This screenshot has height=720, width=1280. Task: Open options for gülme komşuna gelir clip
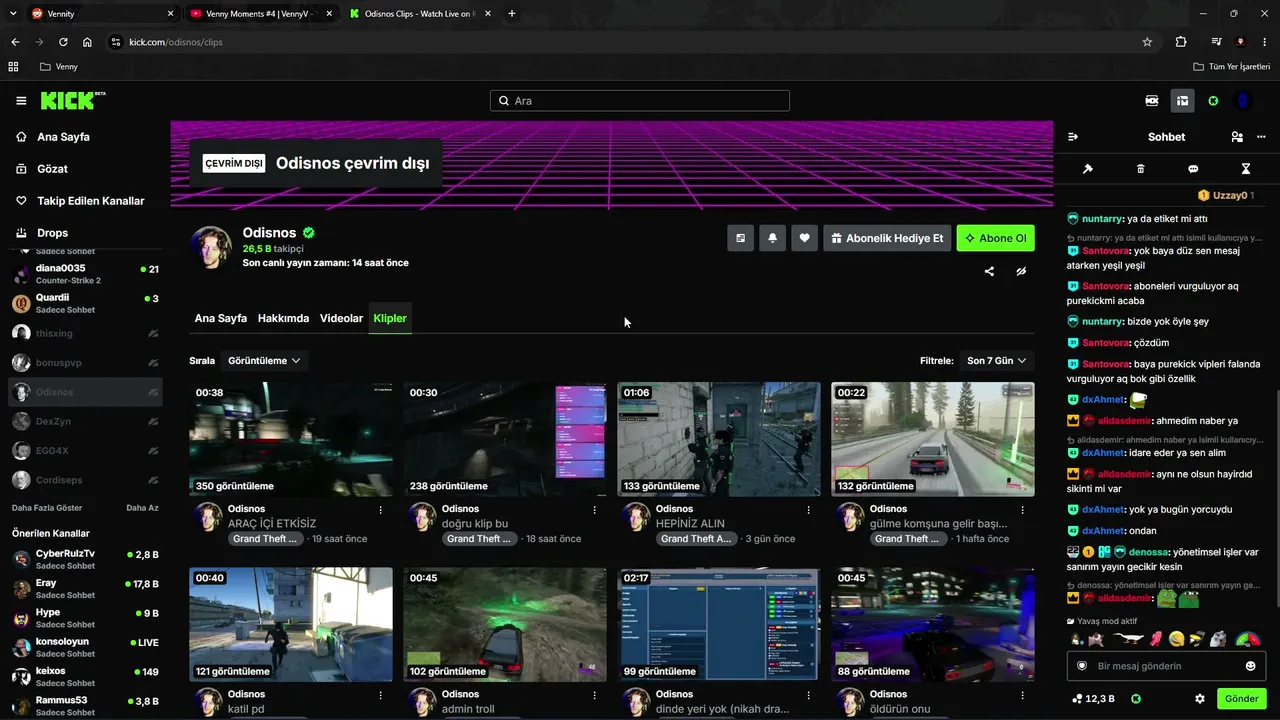(x=1023, y=510)
